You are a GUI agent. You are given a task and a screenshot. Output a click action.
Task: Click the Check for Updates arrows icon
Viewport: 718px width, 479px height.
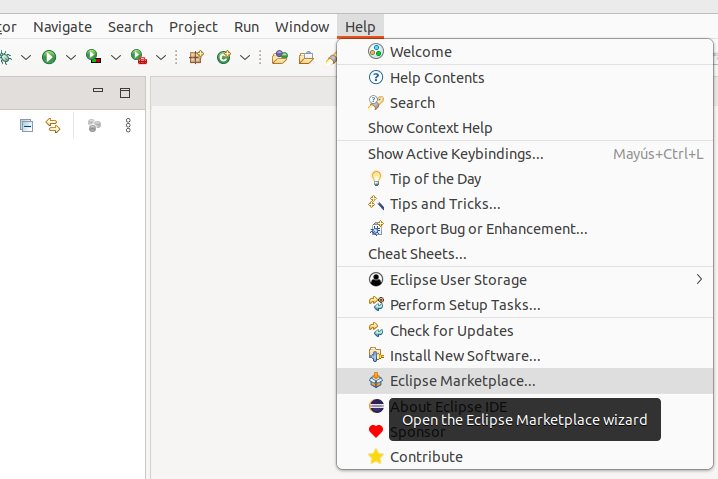[376, 330]
